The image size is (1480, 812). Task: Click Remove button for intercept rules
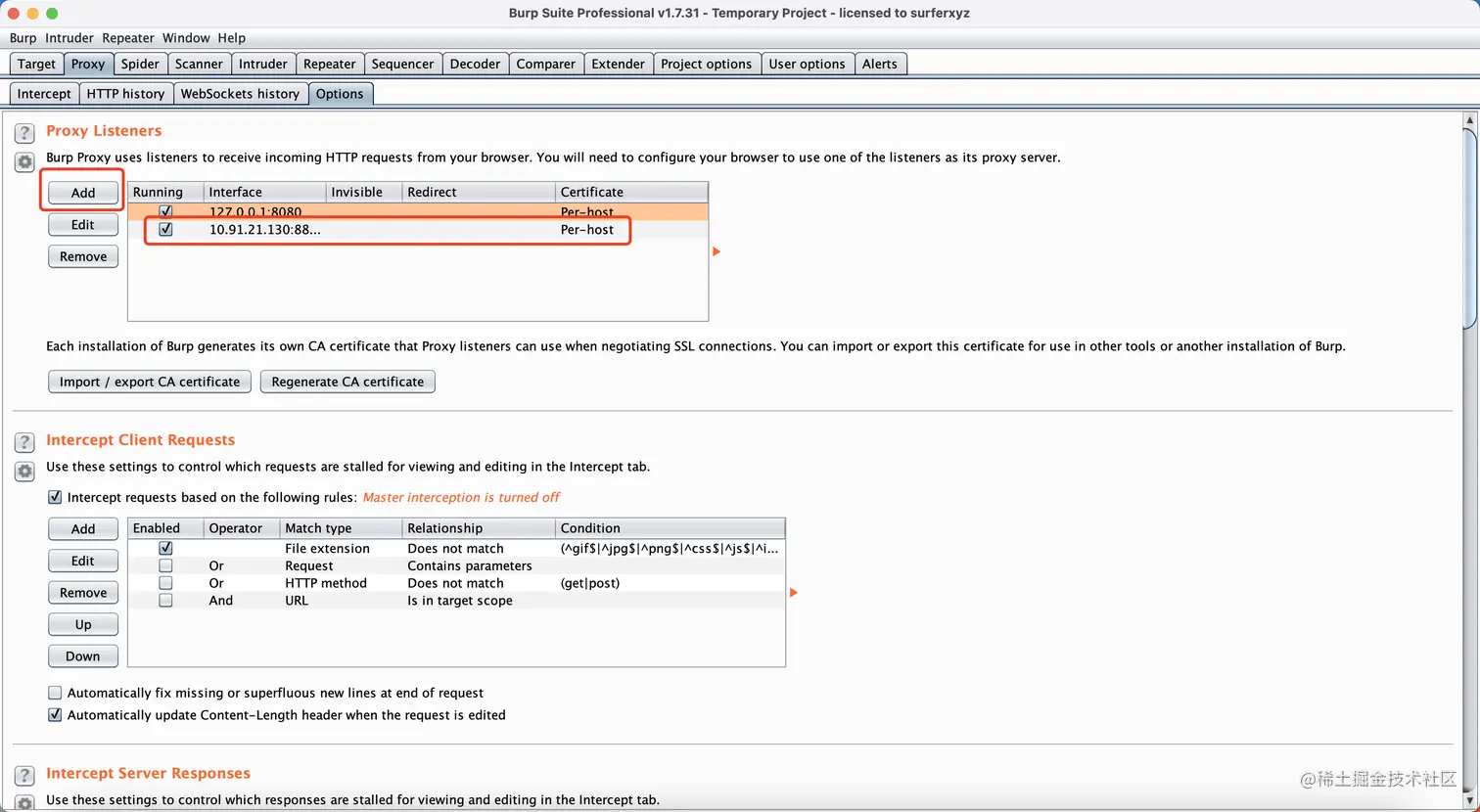(x=83, y=593)
